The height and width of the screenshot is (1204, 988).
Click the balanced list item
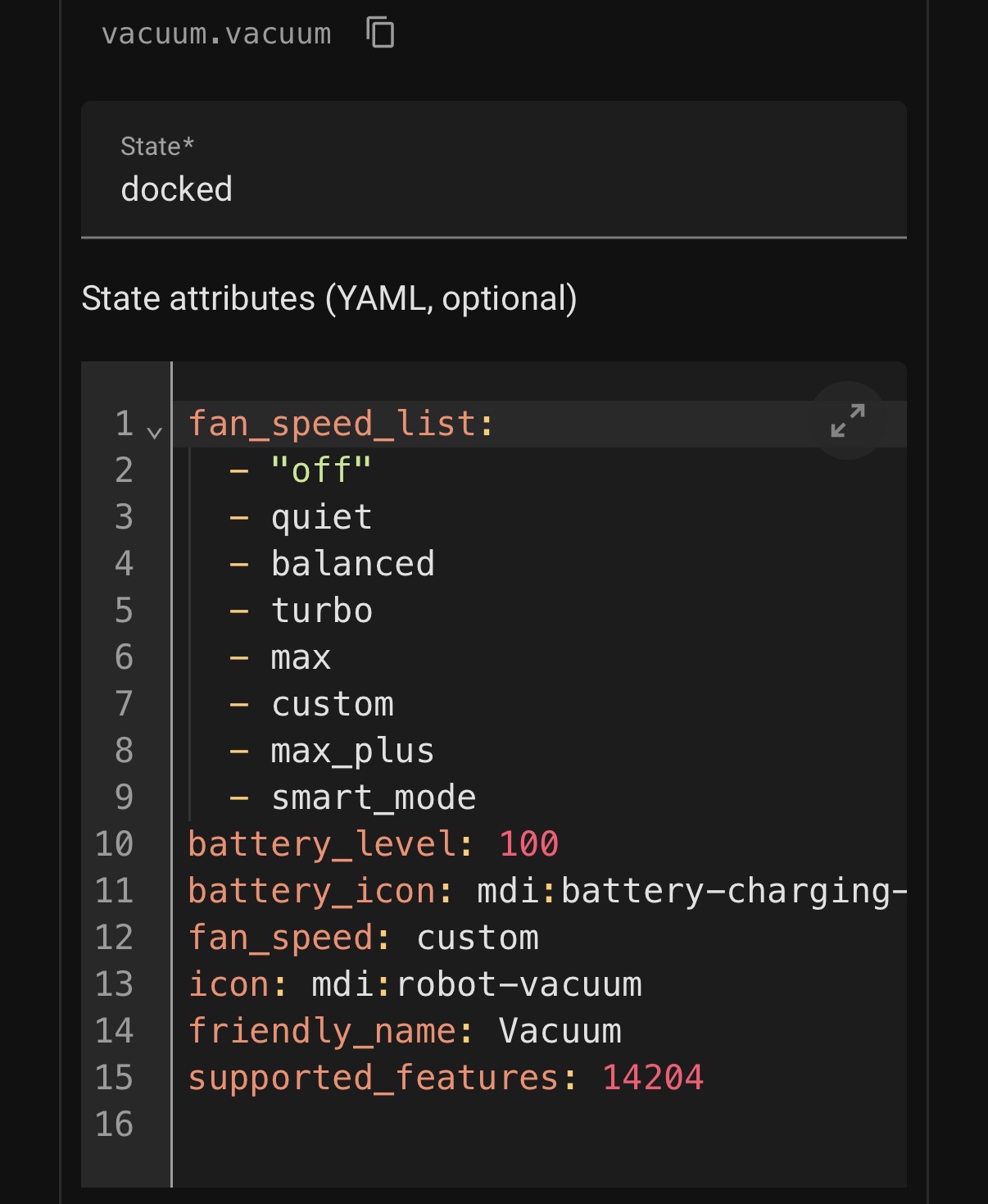click(352, 564)
